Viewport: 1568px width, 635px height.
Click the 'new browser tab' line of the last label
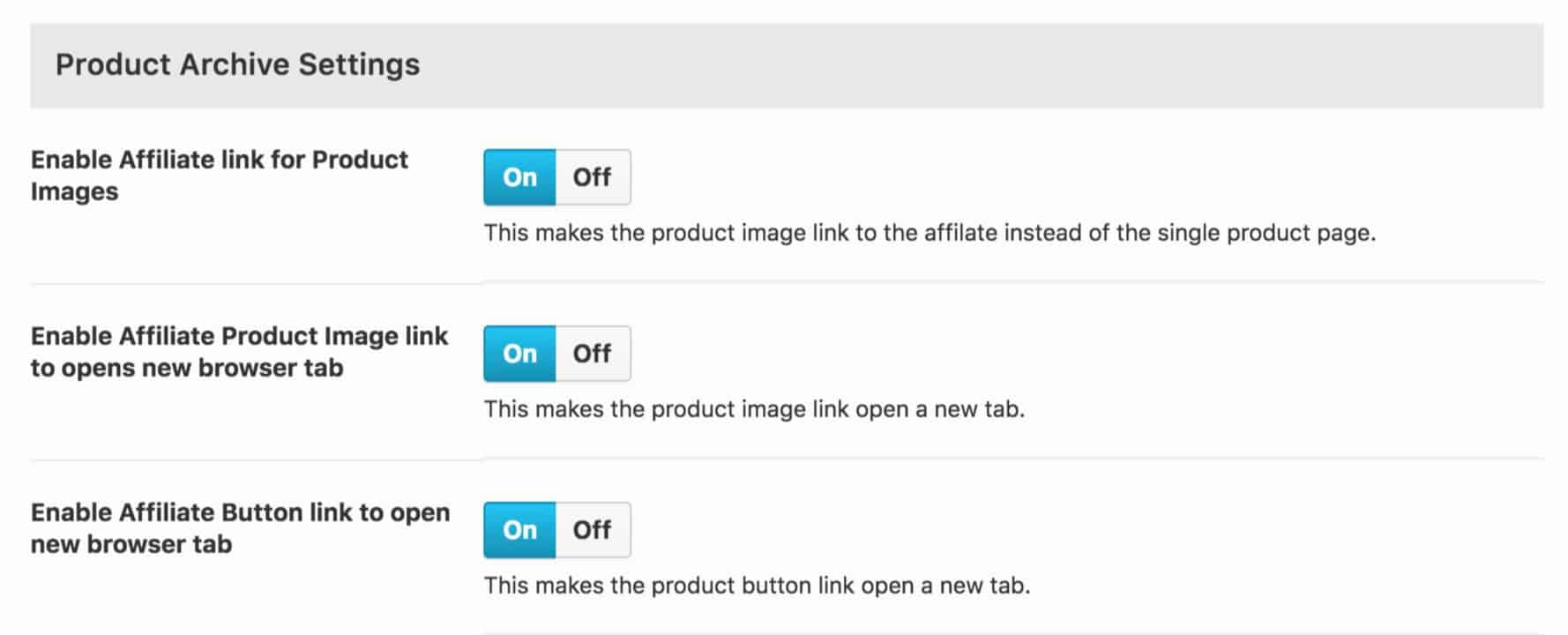click(131, 544)
